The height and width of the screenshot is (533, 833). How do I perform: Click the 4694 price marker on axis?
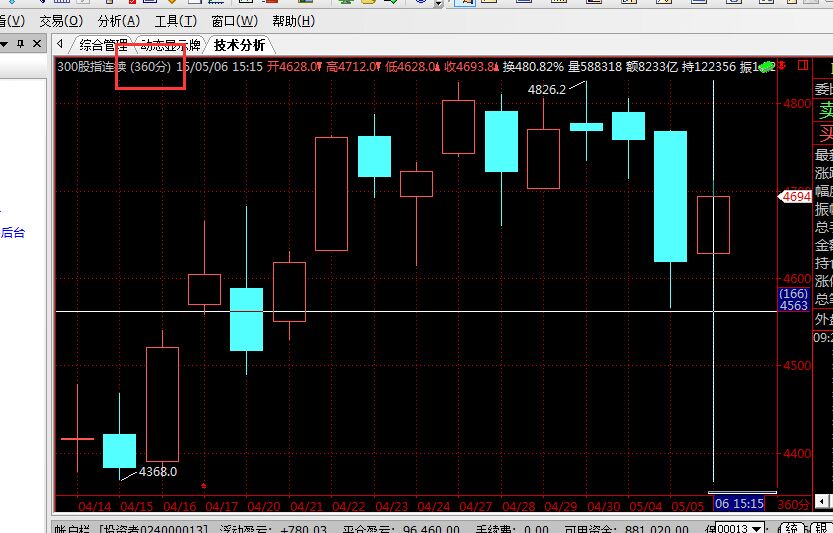click(796, 197)
